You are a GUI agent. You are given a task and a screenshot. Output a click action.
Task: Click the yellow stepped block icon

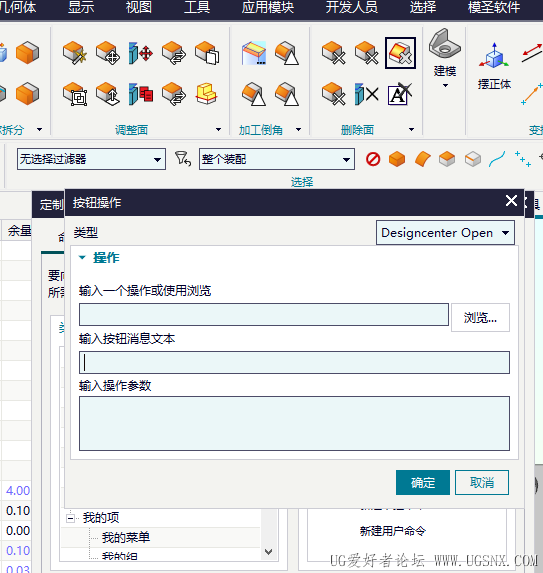click(x=206, y=94)
